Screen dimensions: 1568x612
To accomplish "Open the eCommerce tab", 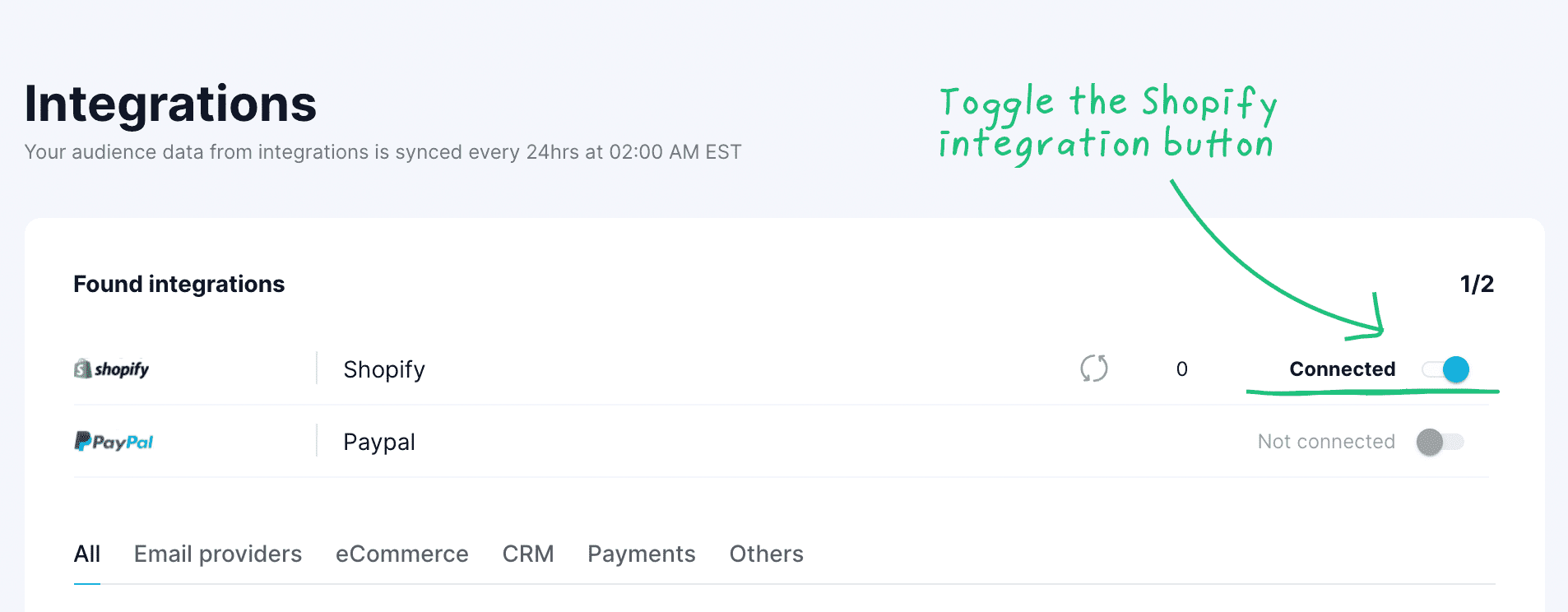I will [402, 554].
